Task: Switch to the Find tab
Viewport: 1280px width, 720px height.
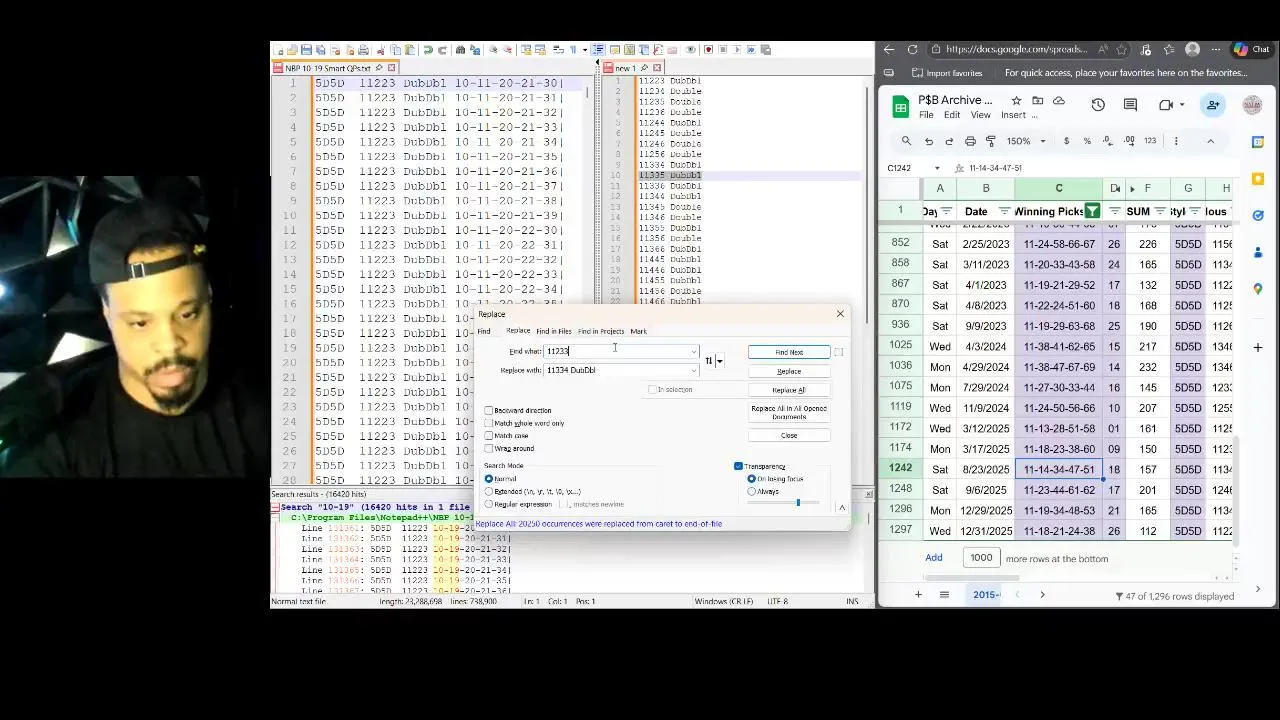Action: (x=484, y=331)
